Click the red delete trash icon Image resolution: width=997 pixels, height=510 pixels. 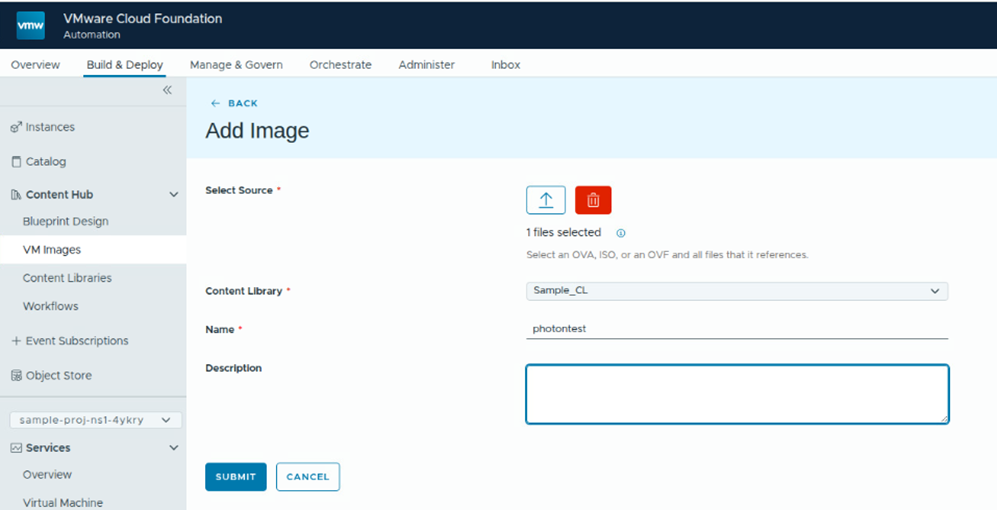(593, 200)
